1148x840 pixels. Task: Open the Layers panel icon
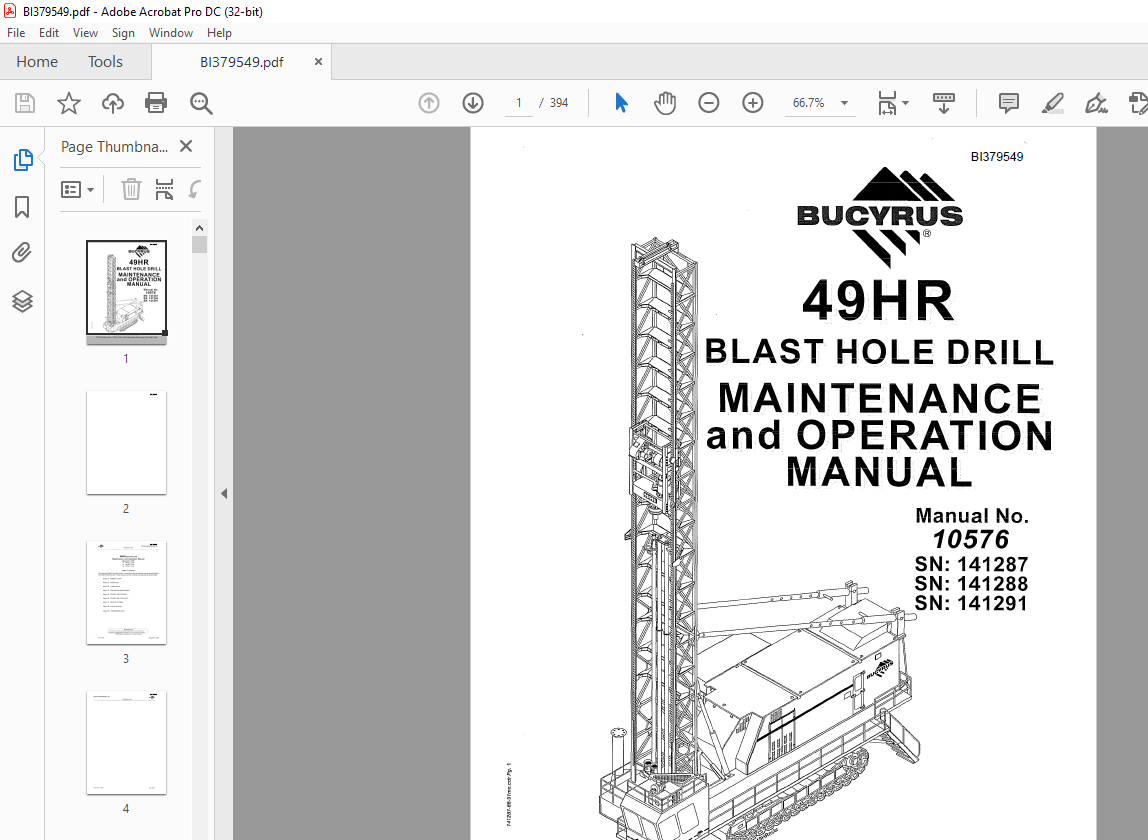pos(22,301)
